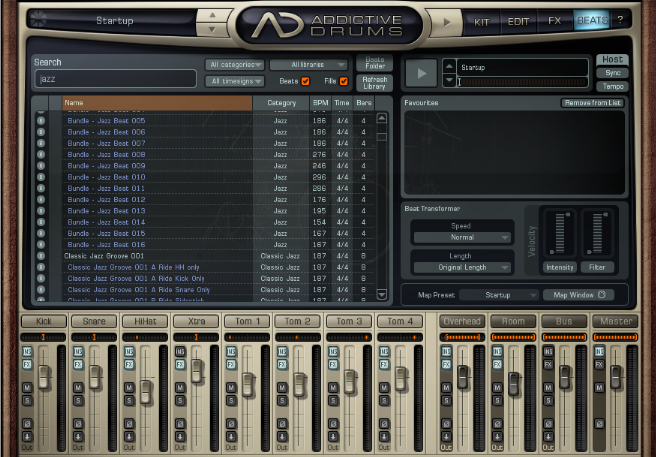Click the Tempo button
This screenshot has width=656, height=457.
click(x=612, y=86)
